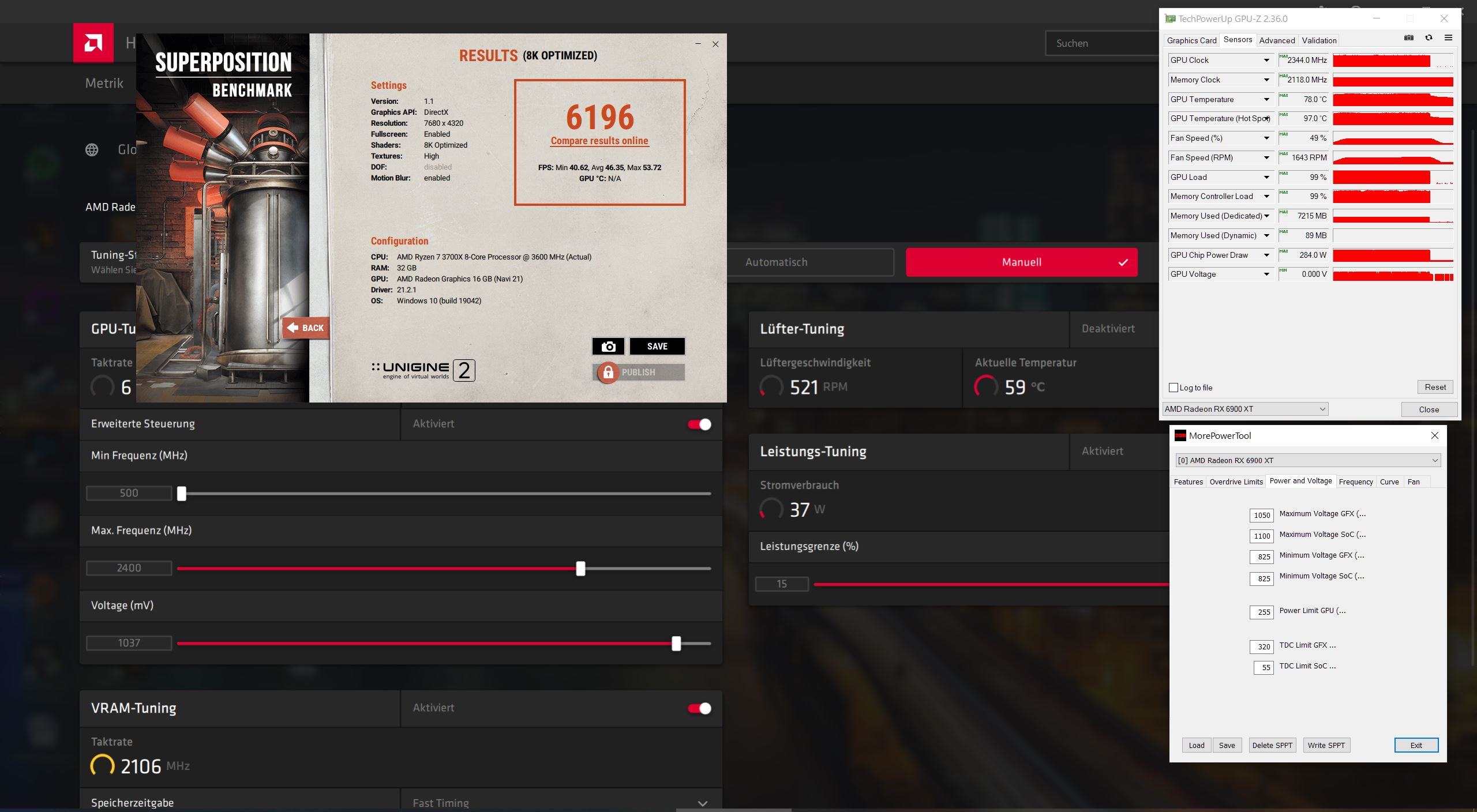Image resolution: width=1477 pixels, height=812 pixels.
Task: Close the Superposition results window
Action: tap(715, 44)
